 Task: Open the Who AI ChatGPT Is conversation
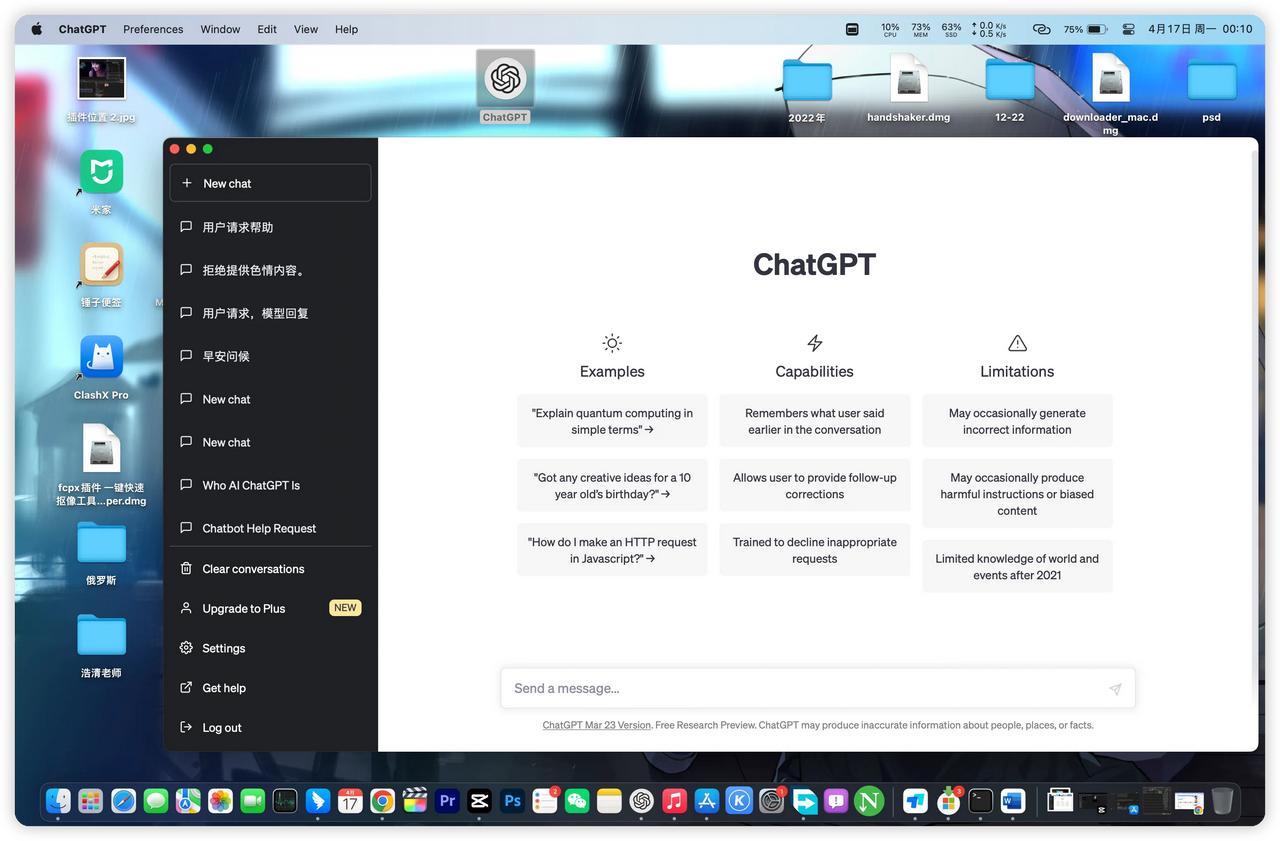pyautogui.click(x=270, y=485)
